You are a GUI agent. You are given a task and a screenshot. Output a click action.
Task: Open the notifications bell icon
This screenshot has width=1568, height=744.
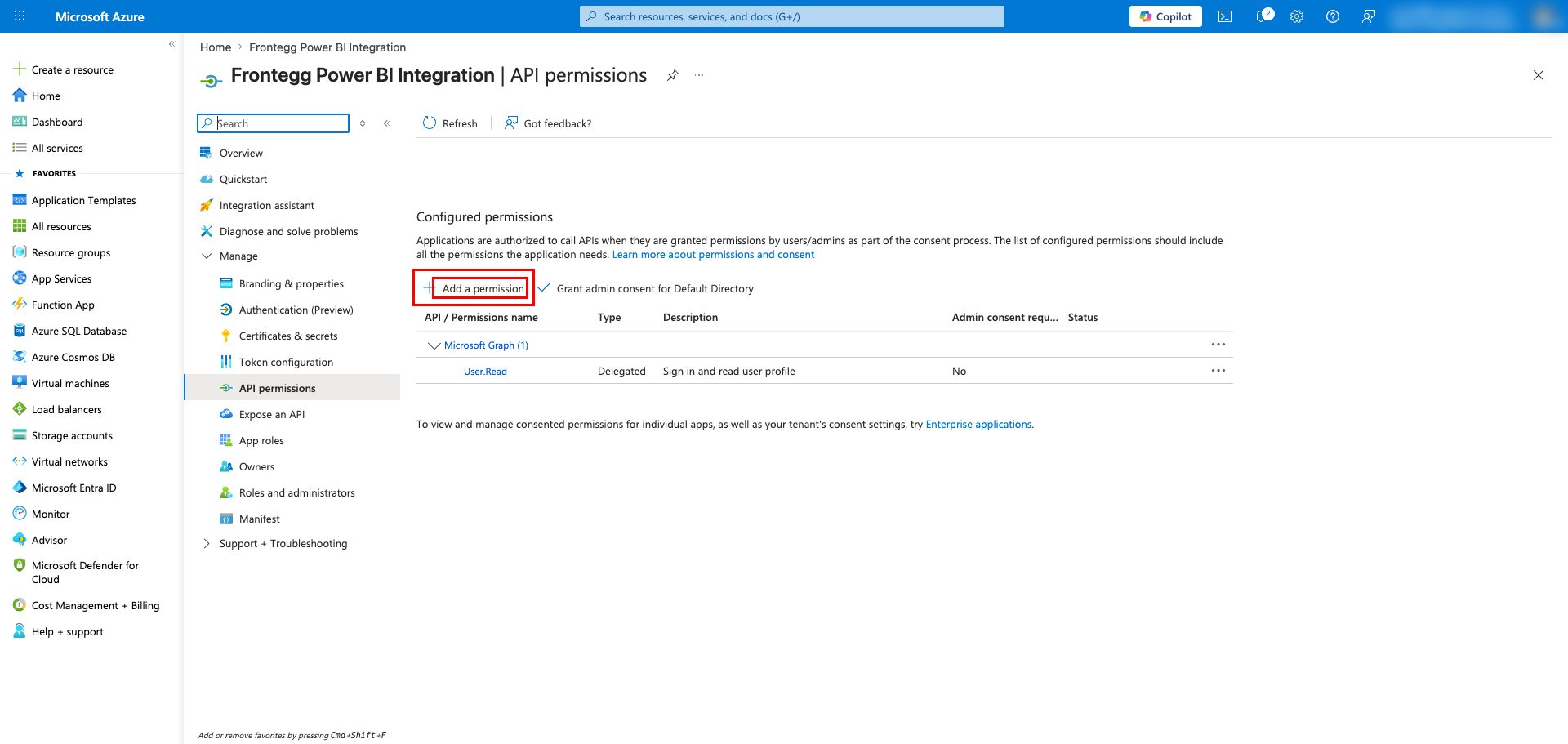click(x=1263, y=16)
